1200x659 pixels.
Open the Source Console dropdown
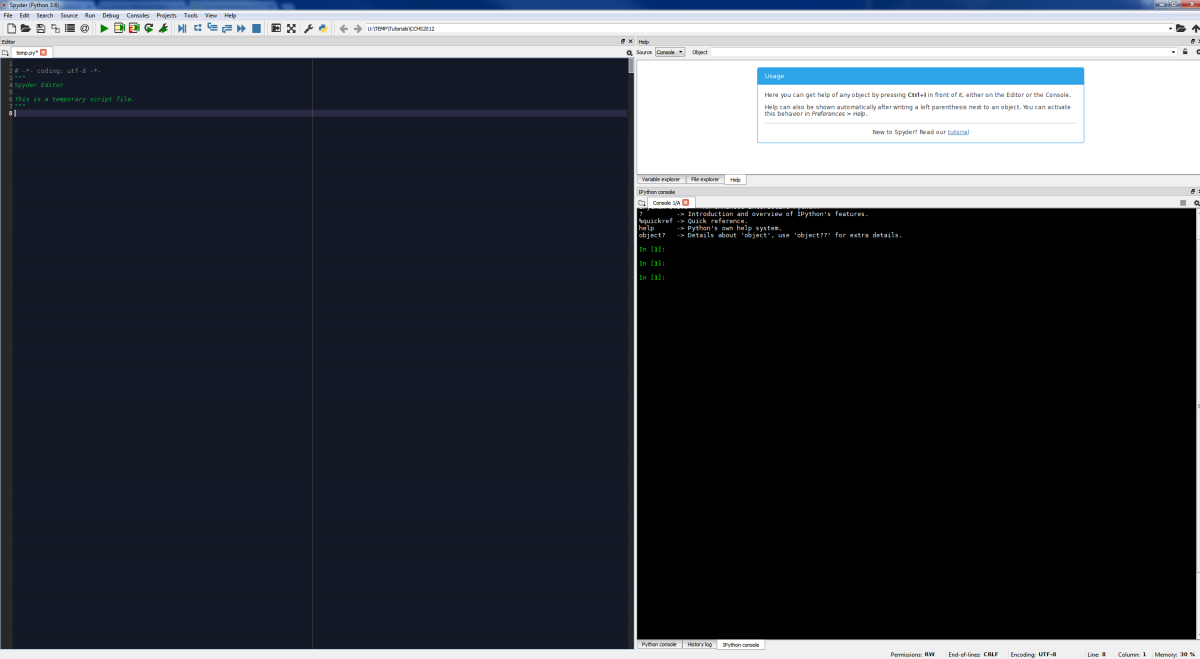(670, 52)
